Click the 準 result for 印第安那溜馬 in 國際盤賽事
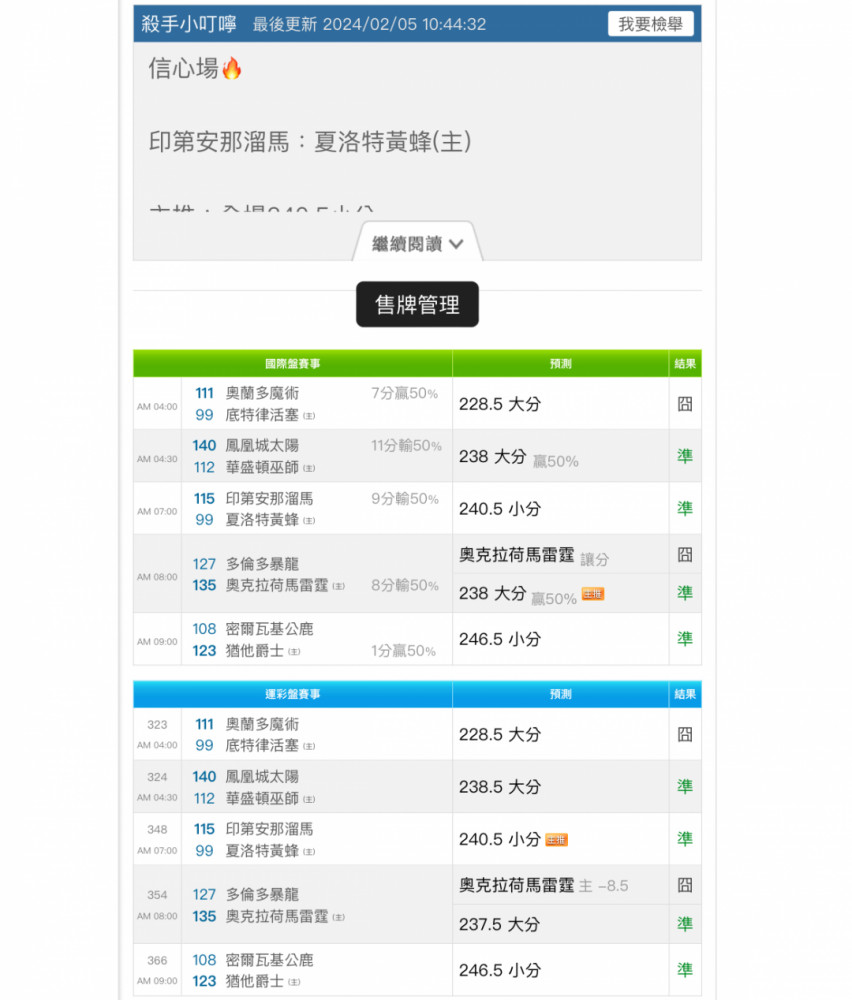Viewport: 852px width, 1000px height. [684, 508]
